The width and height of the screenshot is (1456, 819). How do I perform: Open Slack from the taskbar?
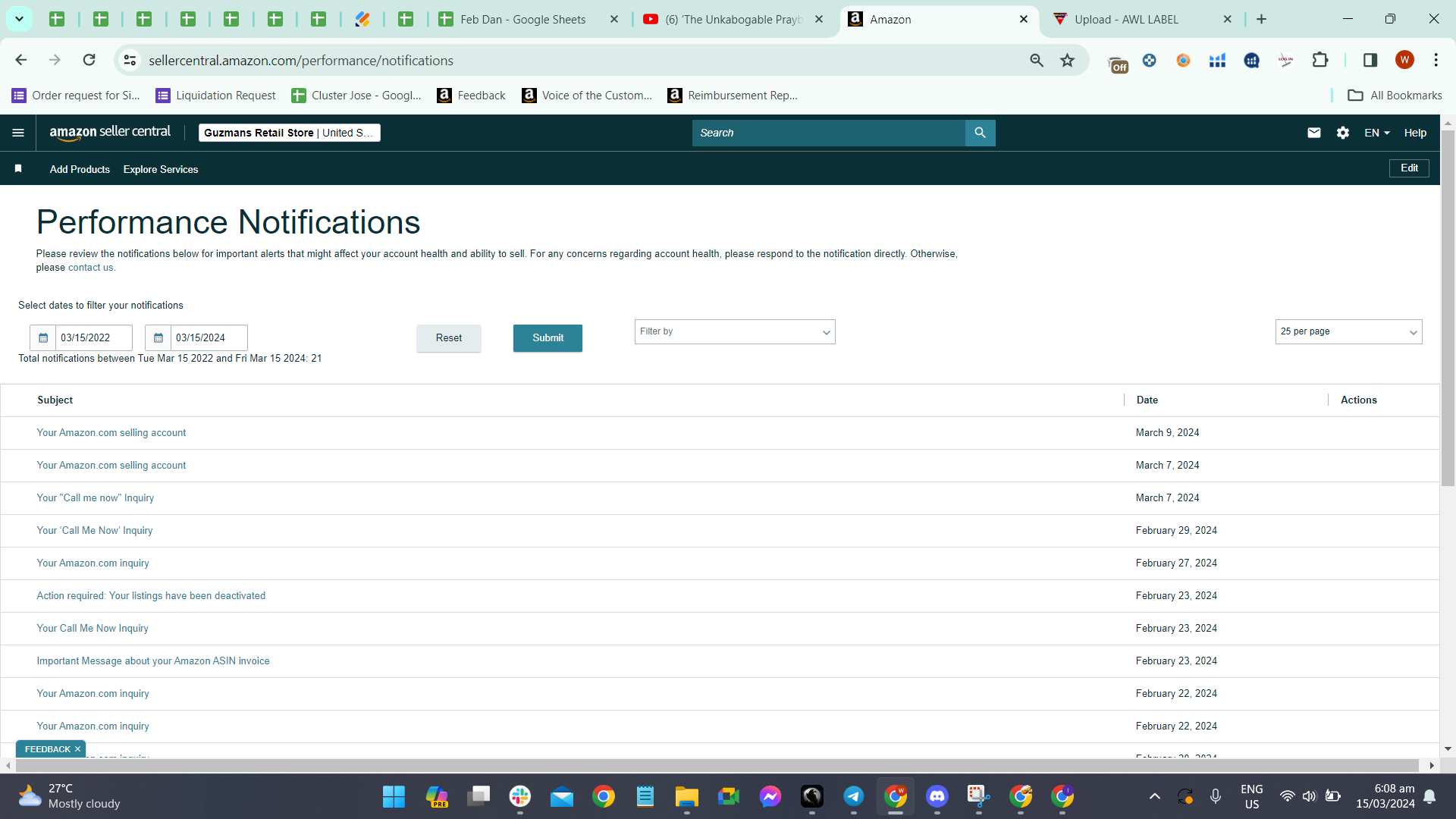[x=520, y=797]
